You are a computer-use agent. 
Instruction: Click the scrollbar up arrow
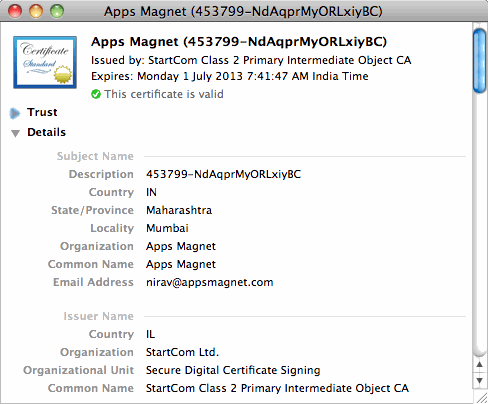(479, 365)
